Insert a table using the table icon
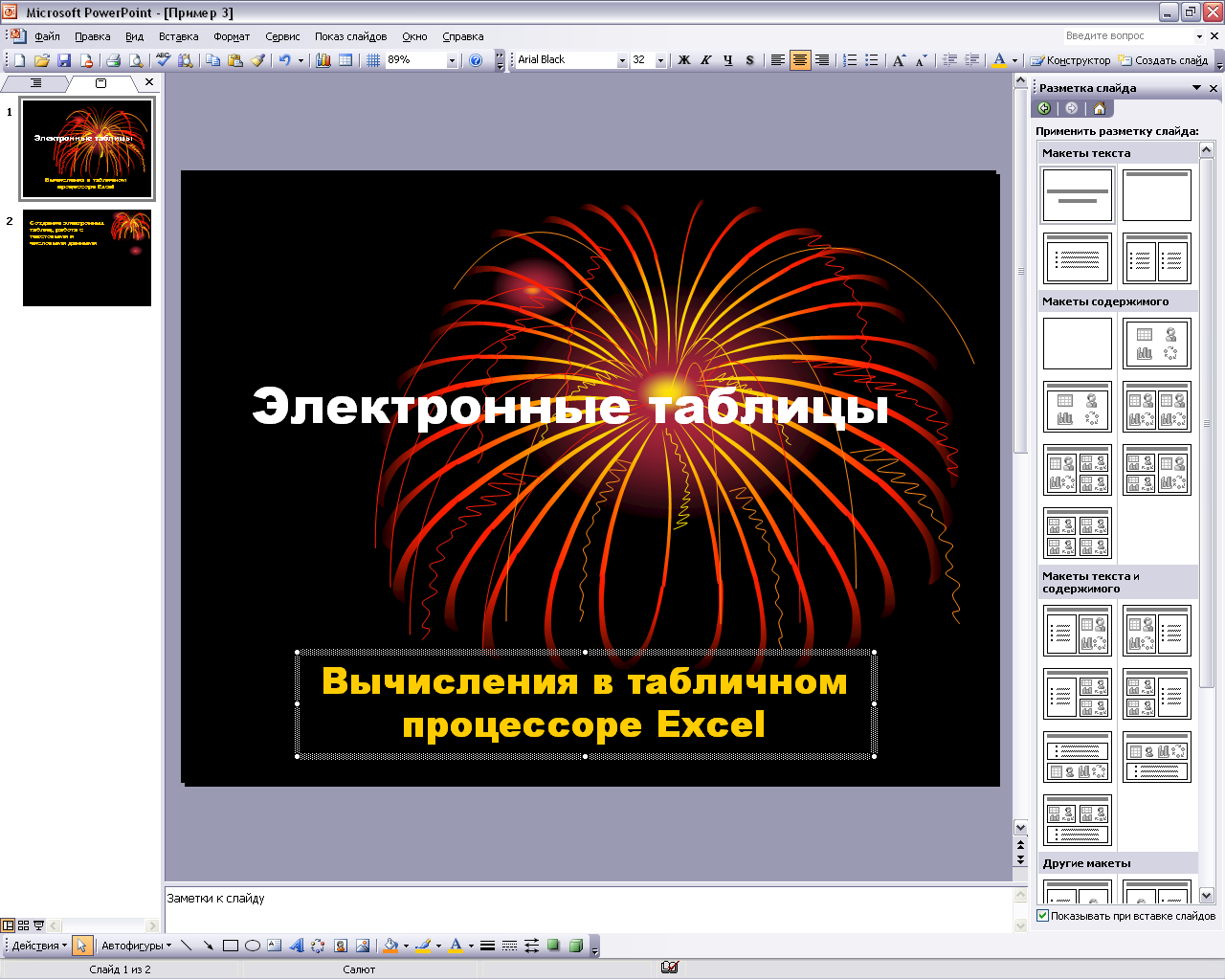The image size is (1225, 980). click(x=345, y=60)
